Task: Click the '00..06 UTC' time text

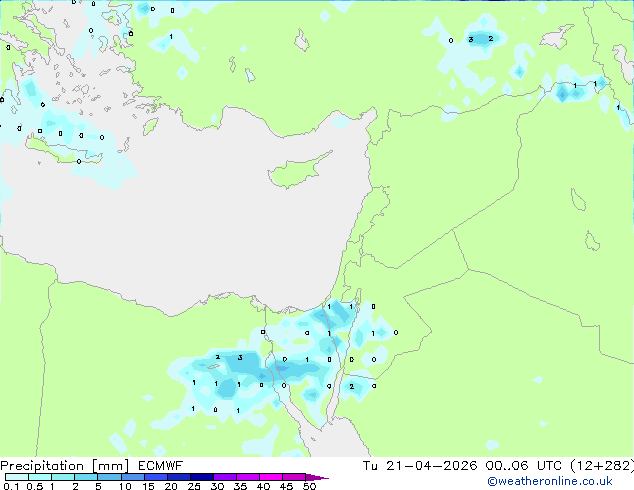Action: [524, 466]
